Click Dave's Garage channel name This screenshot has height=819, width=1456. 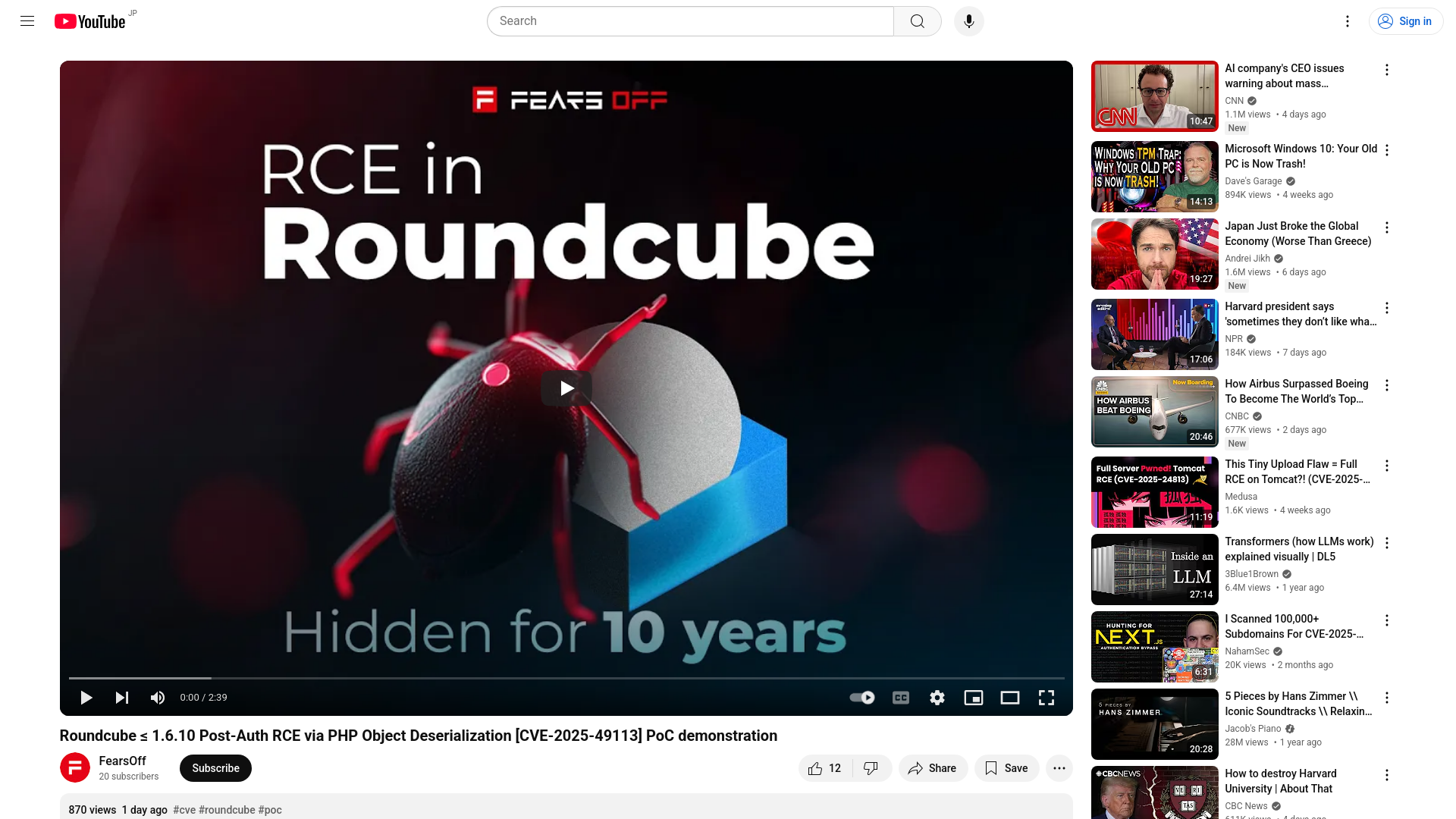pyautogui.click(x=1253, y=181)
